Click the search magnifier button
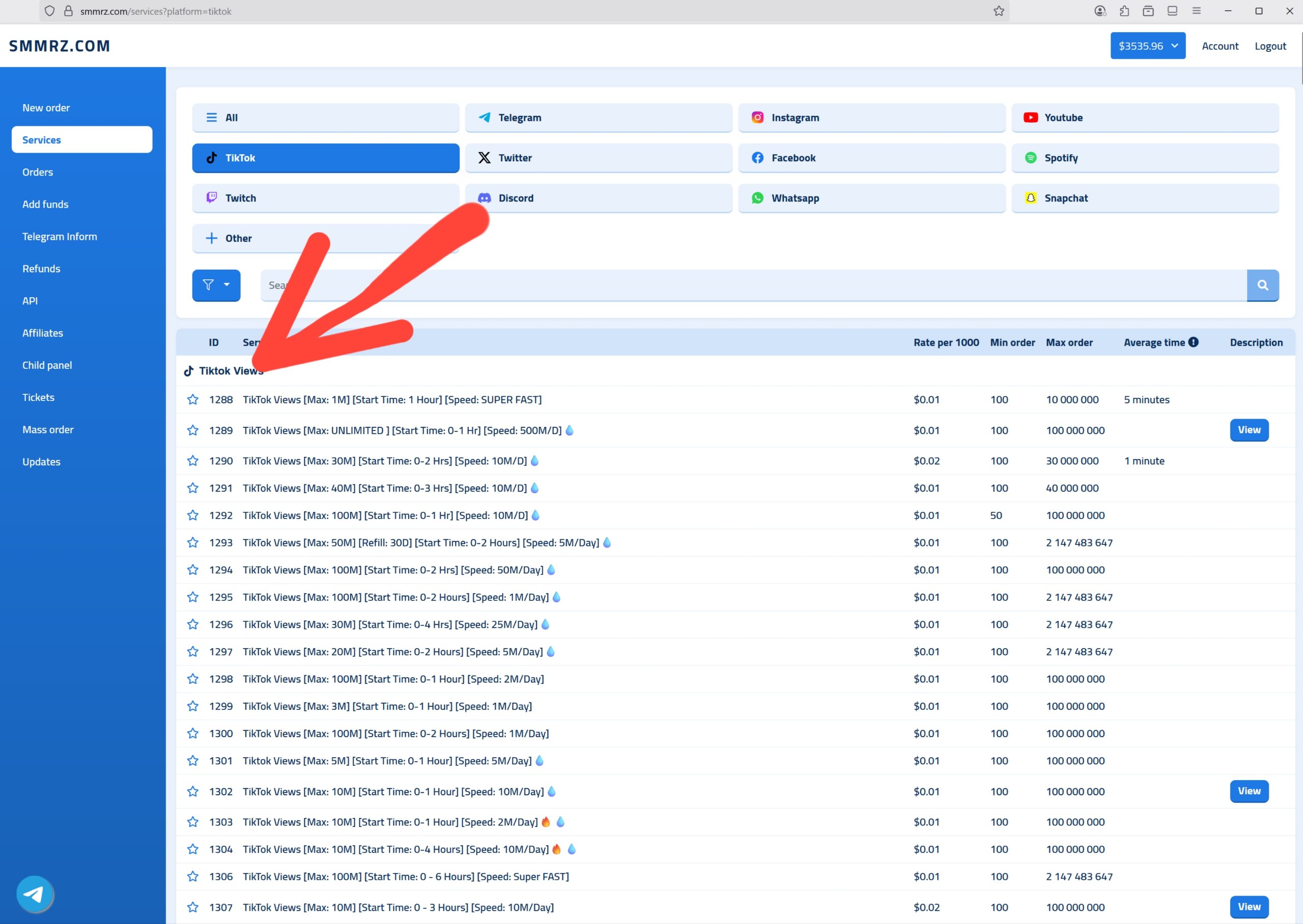This screenshot has height=924, width=1303. point(1262,285)
